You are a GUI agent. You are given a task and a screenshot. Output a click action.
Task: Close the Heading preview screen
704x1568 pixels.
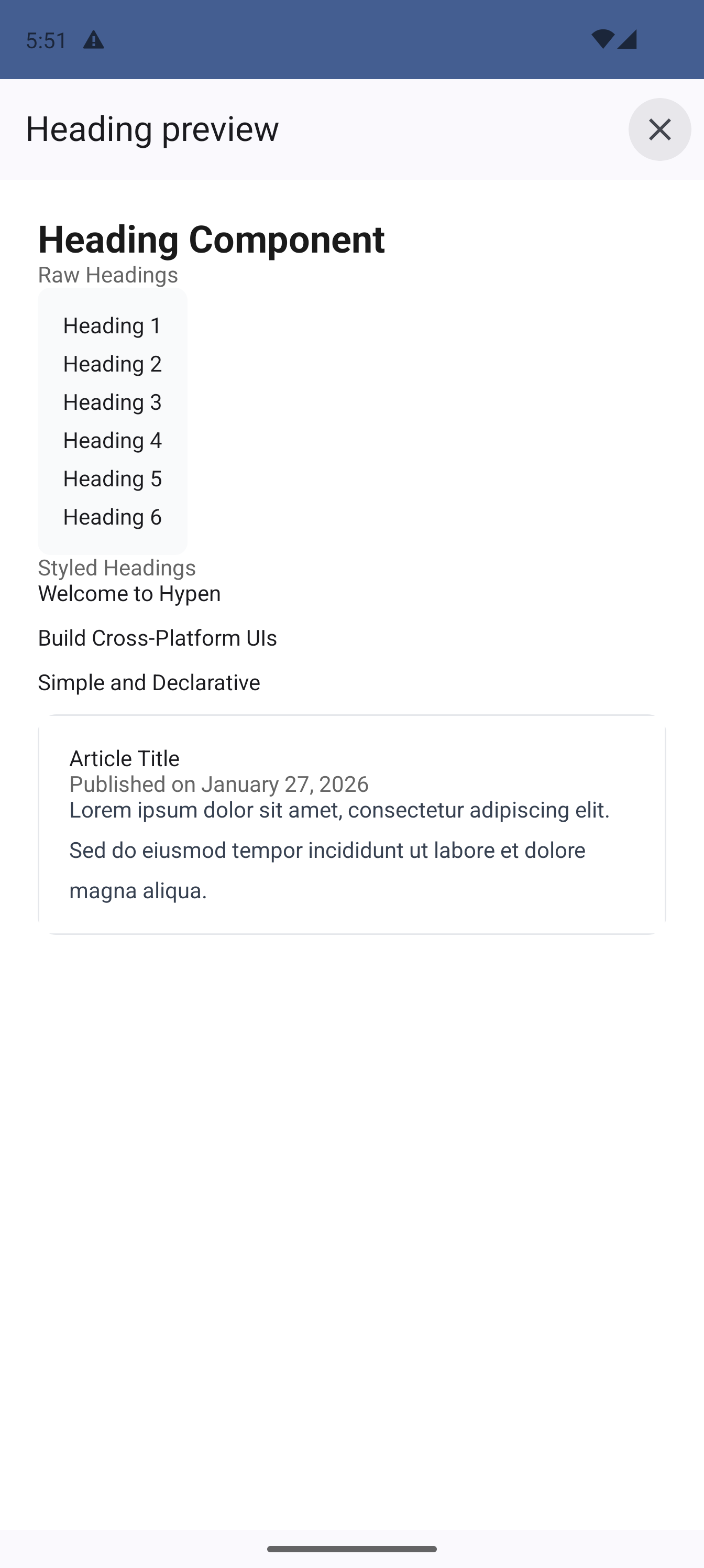point(659,129)
